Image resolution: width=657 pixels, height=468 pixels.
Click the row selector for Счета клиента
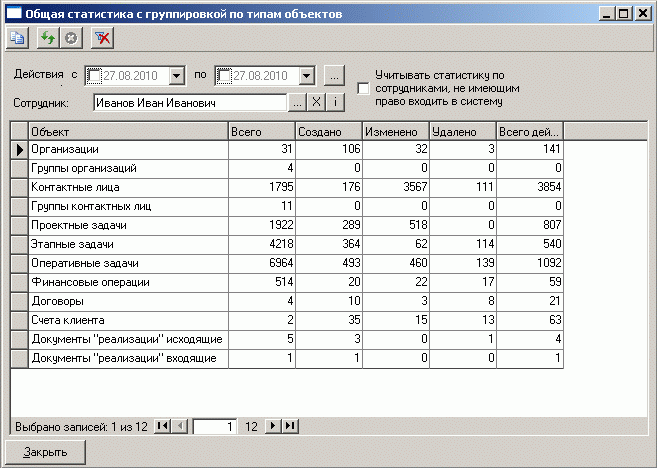[19, 321]
